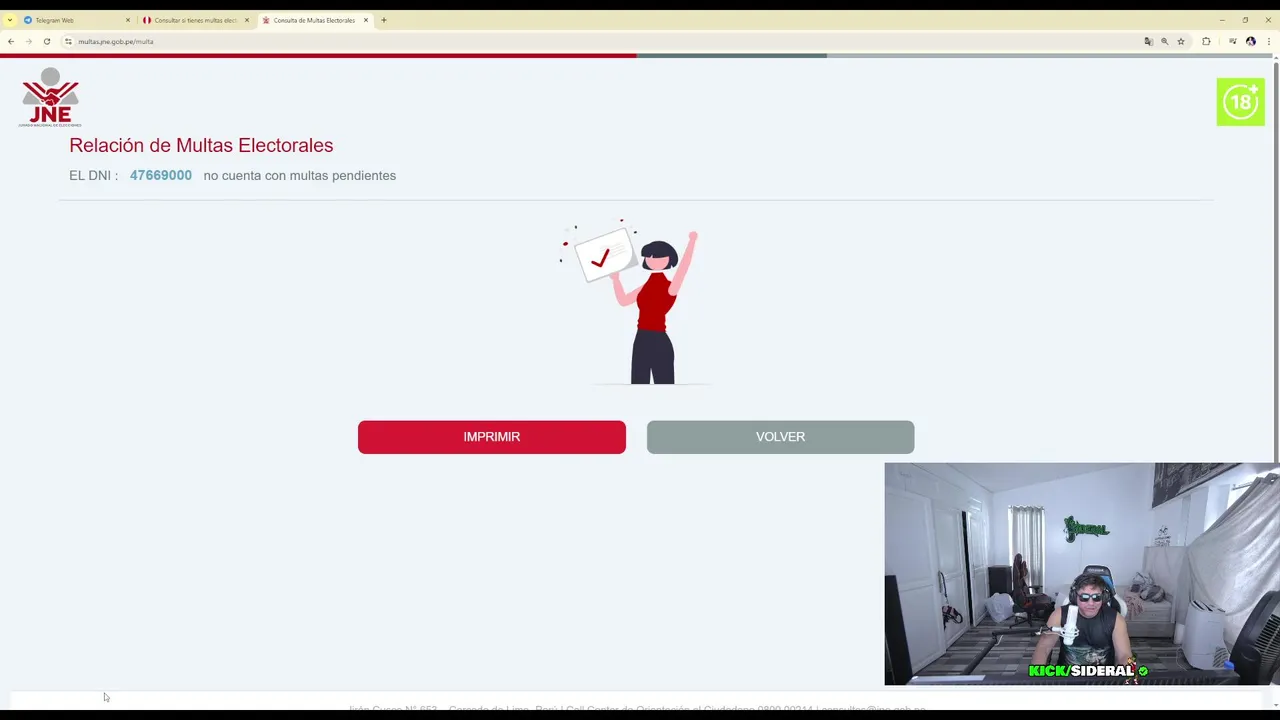Open the Chrome three-dot menu
1280x720 pixels.
click(1268, 41)
